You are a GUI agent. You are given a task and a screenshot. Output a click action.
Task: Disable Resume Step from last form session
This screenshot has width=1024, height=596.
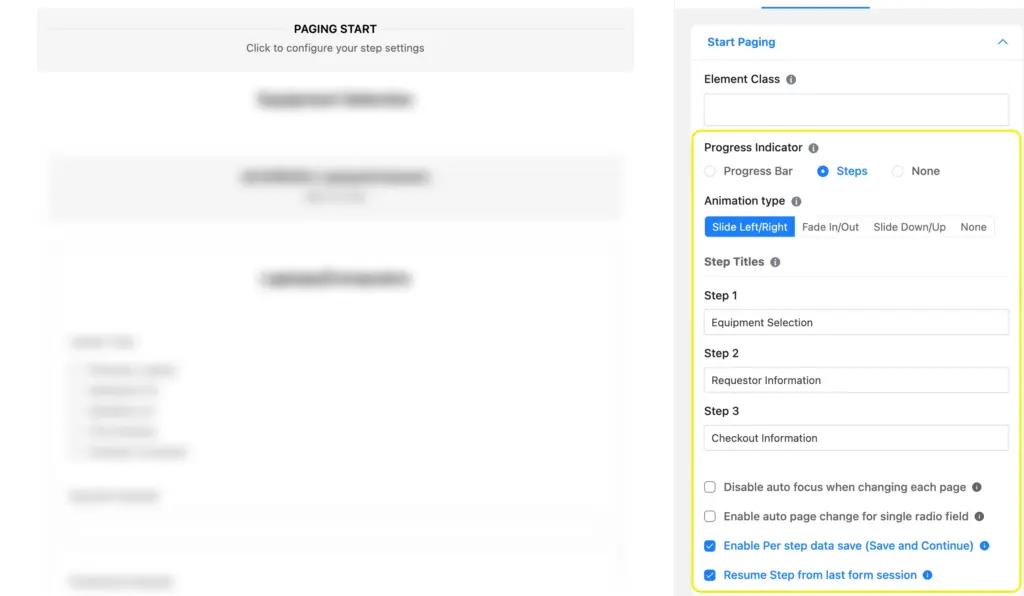click(x=710, y=574)
